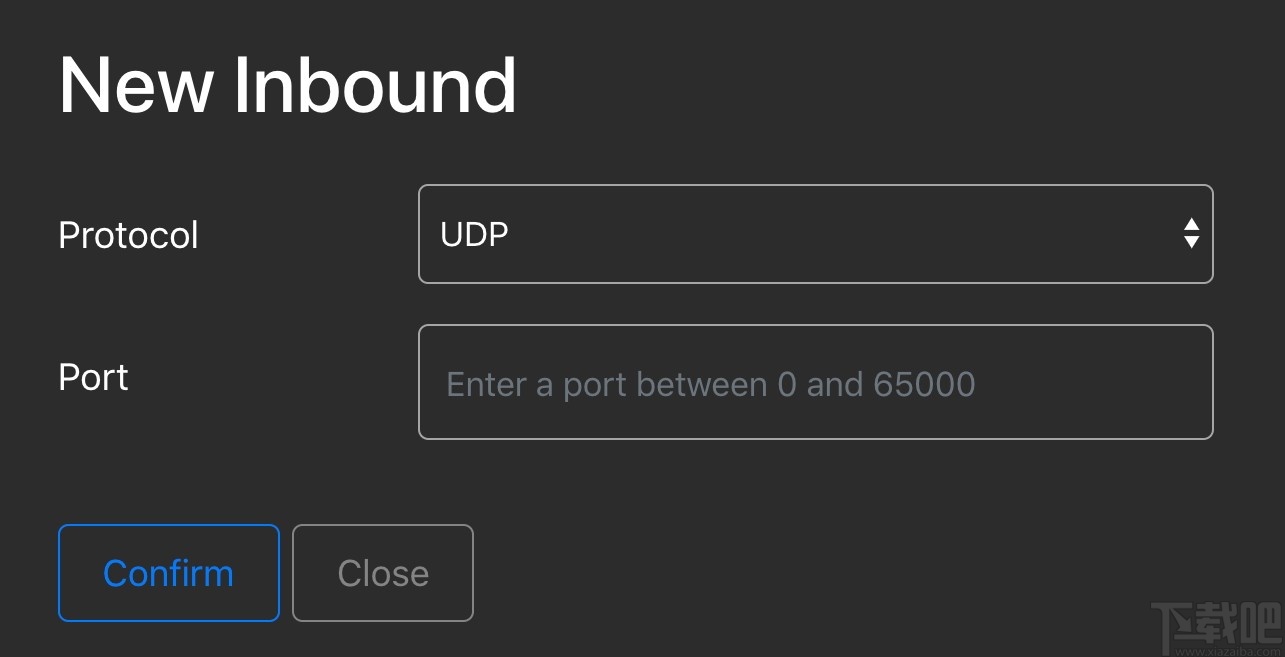Click inside 'Enter a port between 0 and 65000'
1285x657 pixels.
[x=710, y=384]
